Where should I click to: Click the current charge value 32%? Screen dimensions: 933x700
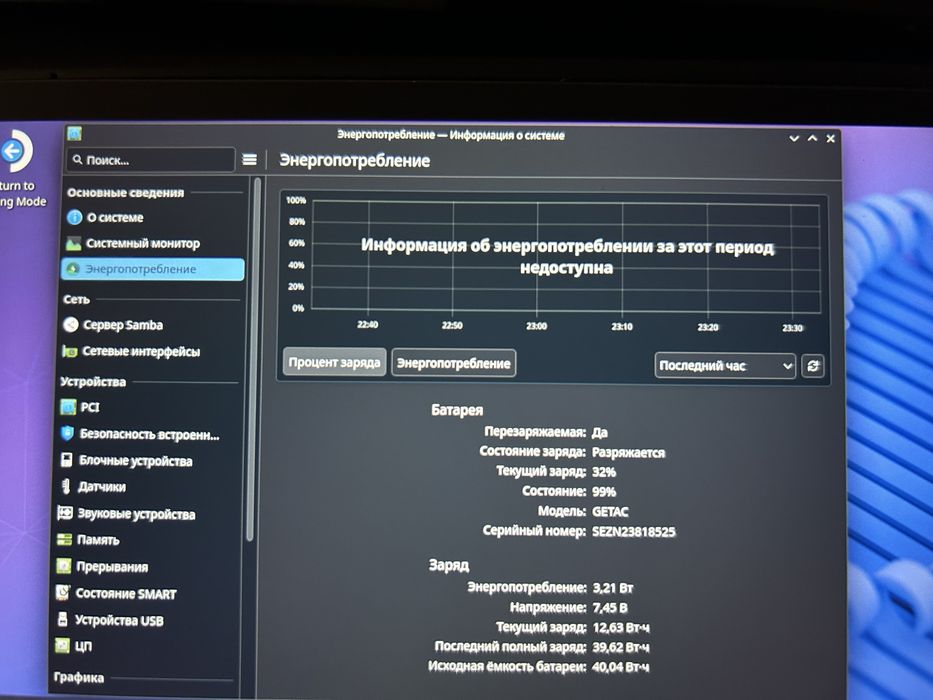pyautogui.click(x=604, y=471)
